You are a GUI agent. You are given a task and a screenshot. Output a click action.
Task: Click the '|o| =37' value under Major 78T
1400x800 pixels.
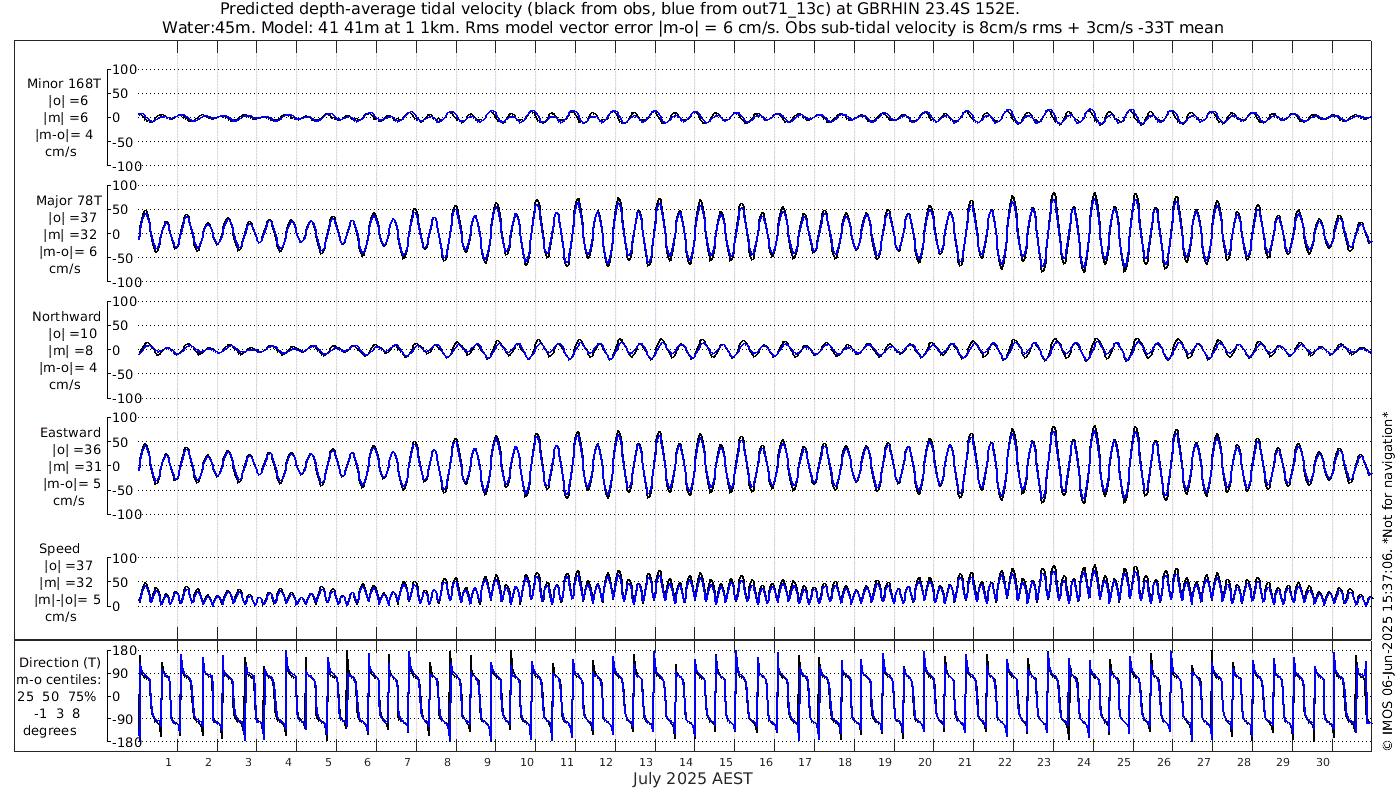click(x=68, y=218)
